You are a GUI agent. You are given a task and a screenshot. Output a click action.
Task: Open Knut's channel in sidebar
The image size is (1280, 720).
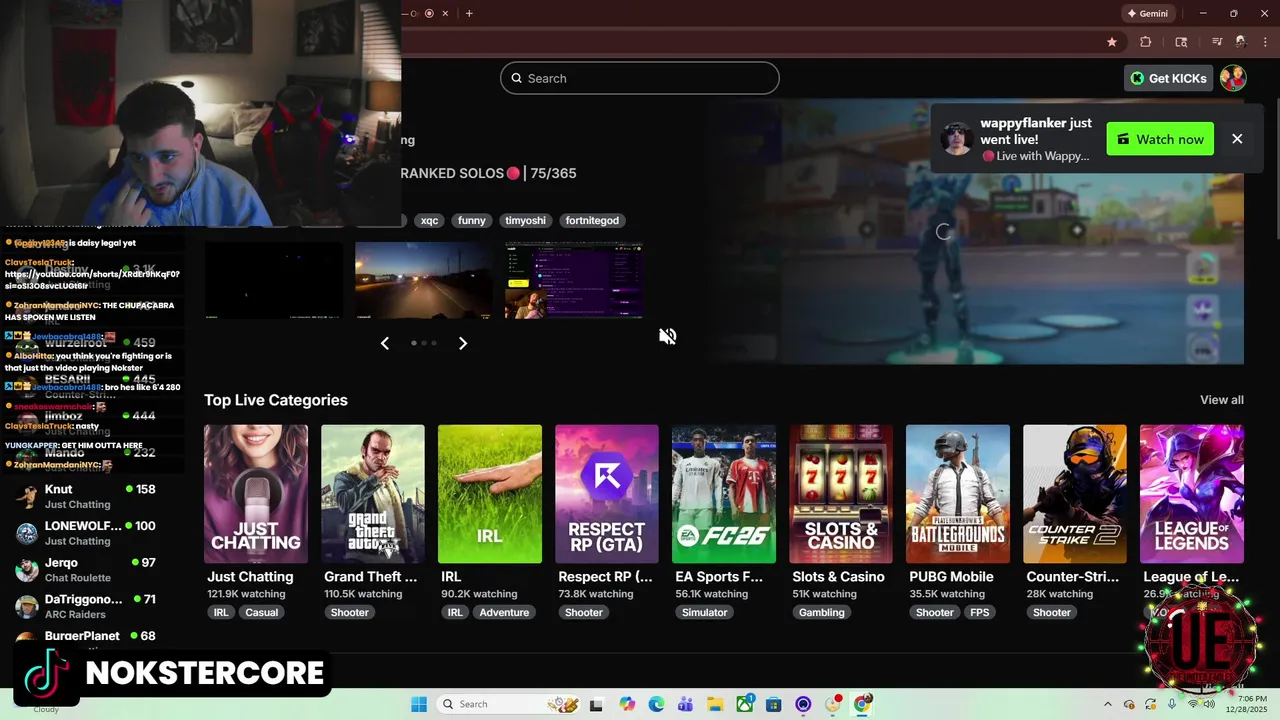tap(92, 496)
